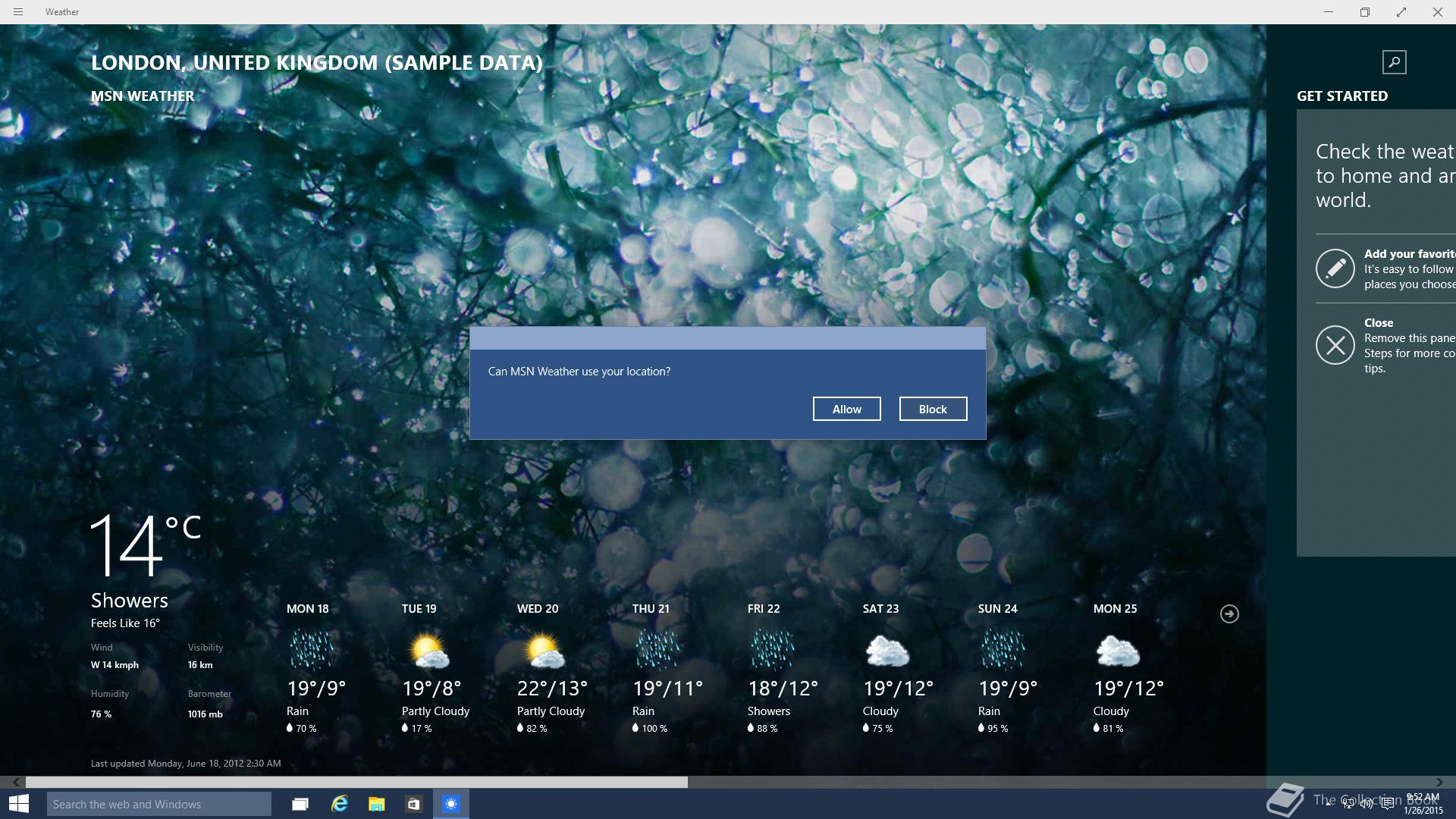Click the Weather app taskbar icon

click(451, 804)
